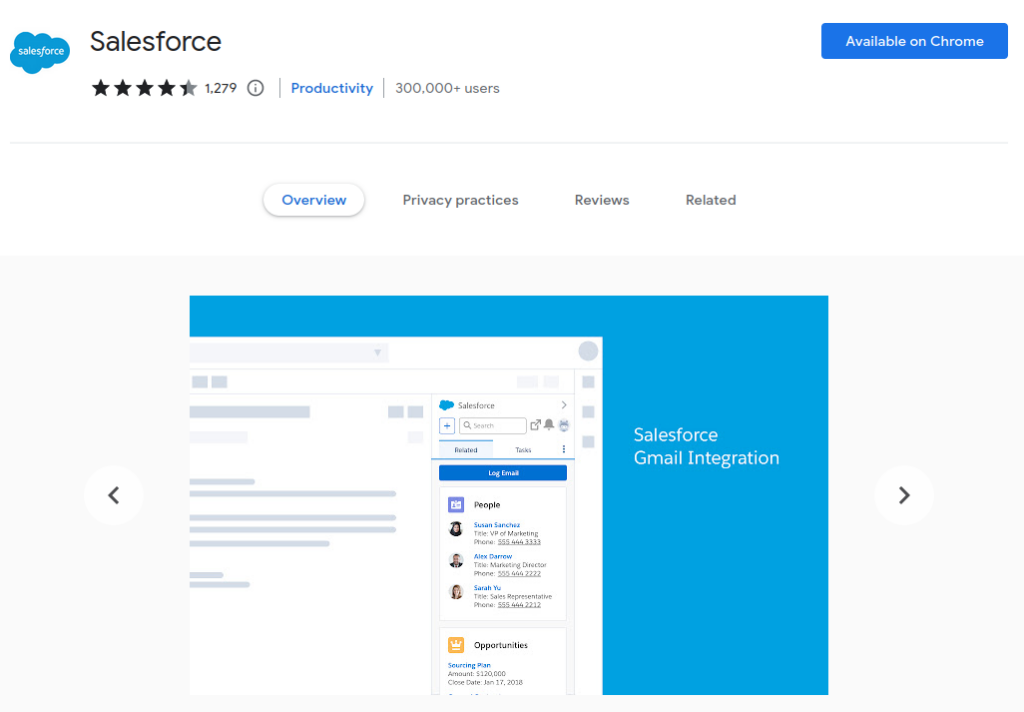Viewport: 1024px width, 712px height.
Task: Click the dropdown arrow in the Gmail toolbar mockup
Action: 376,353
